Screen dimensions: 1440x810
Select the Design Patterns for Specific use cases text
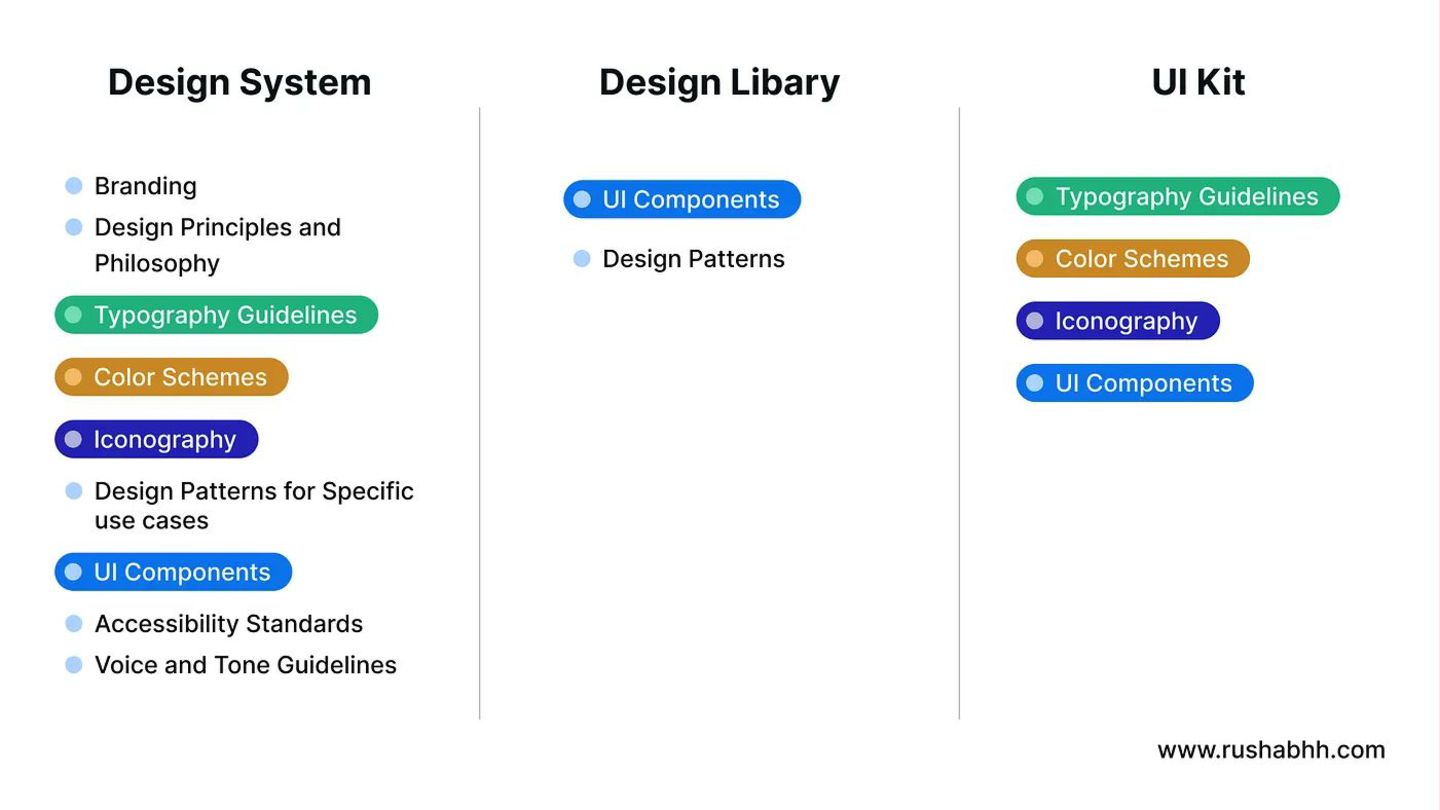(253, 505)
